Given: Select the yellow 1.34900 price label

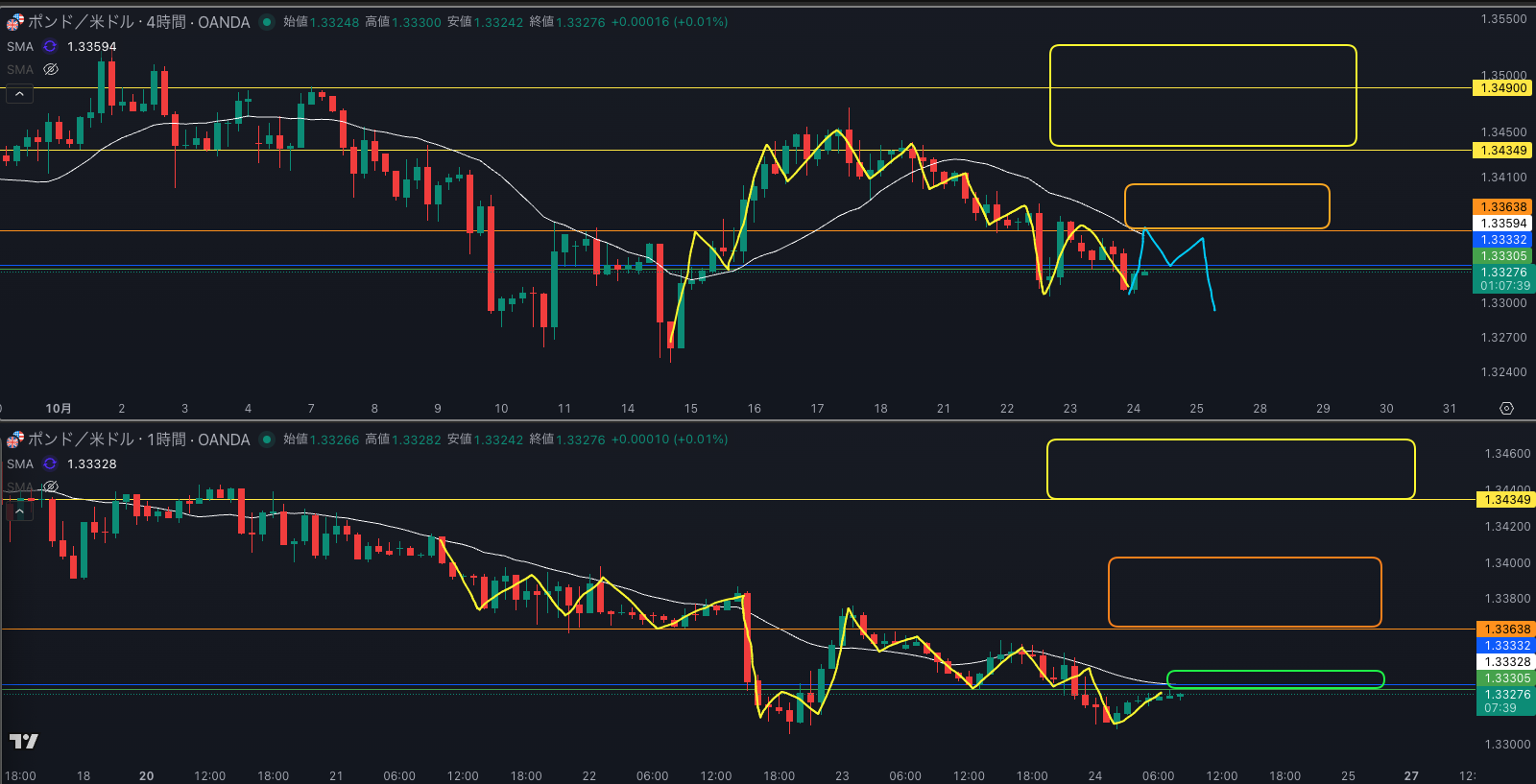Looking at the screenshot, I should 1502,88.
